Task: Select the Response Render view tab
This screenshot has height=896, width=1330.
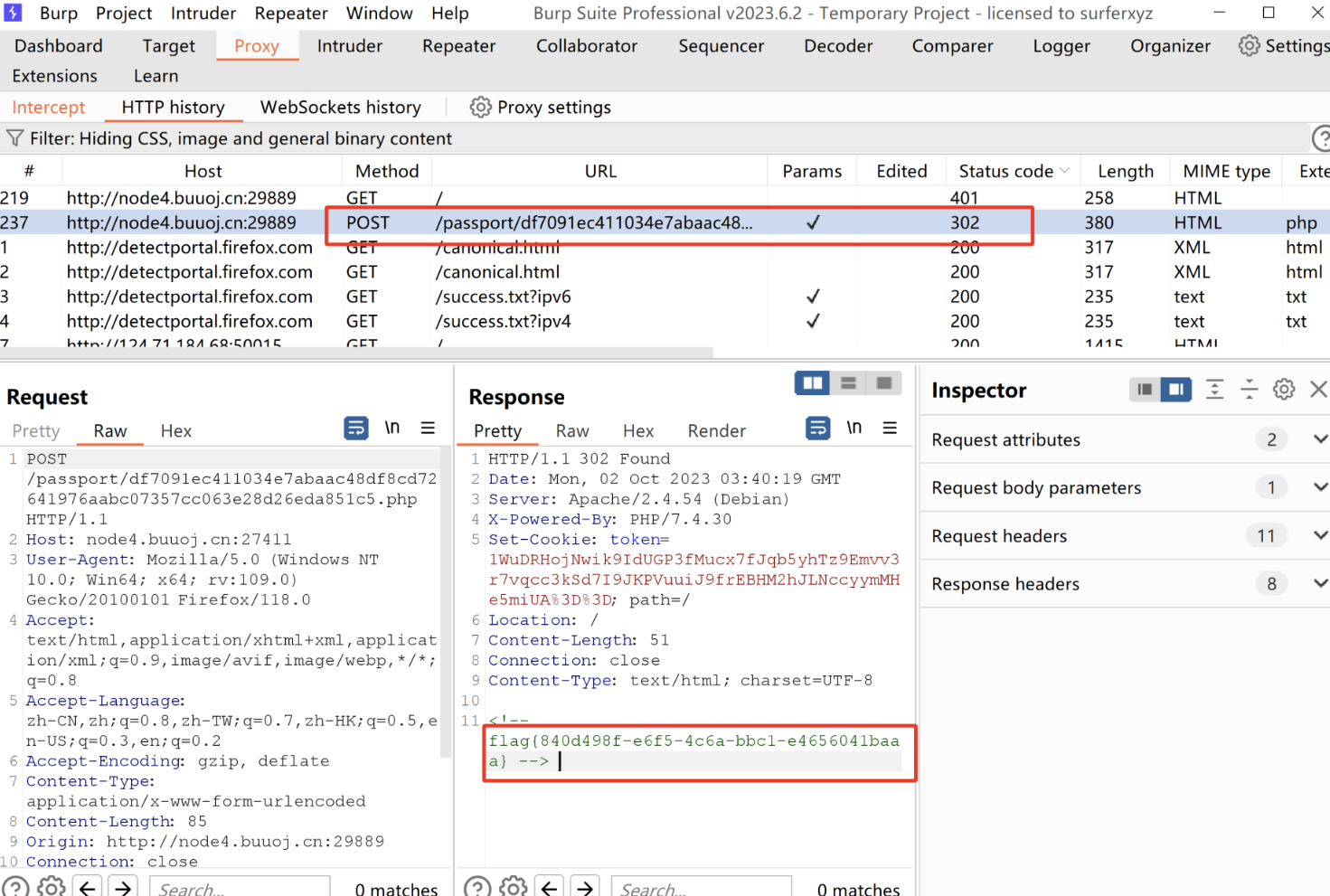Action: [717, 430]
